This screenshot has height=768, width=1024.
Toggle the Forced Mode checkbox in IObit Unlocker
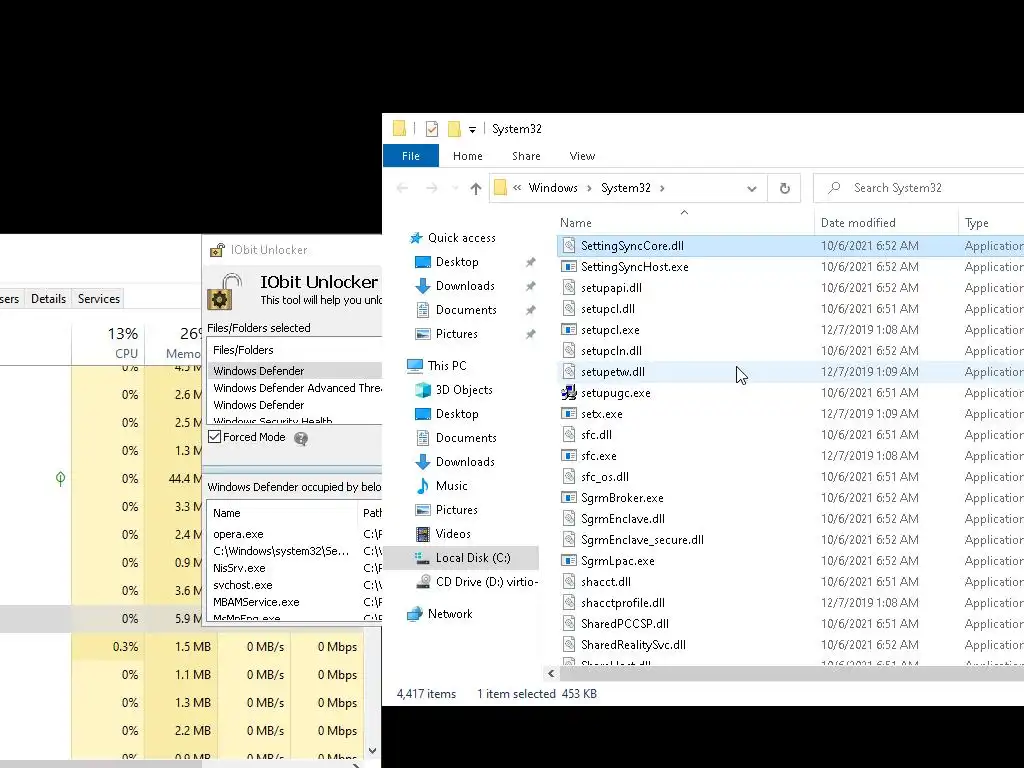[x=215, y=437]
